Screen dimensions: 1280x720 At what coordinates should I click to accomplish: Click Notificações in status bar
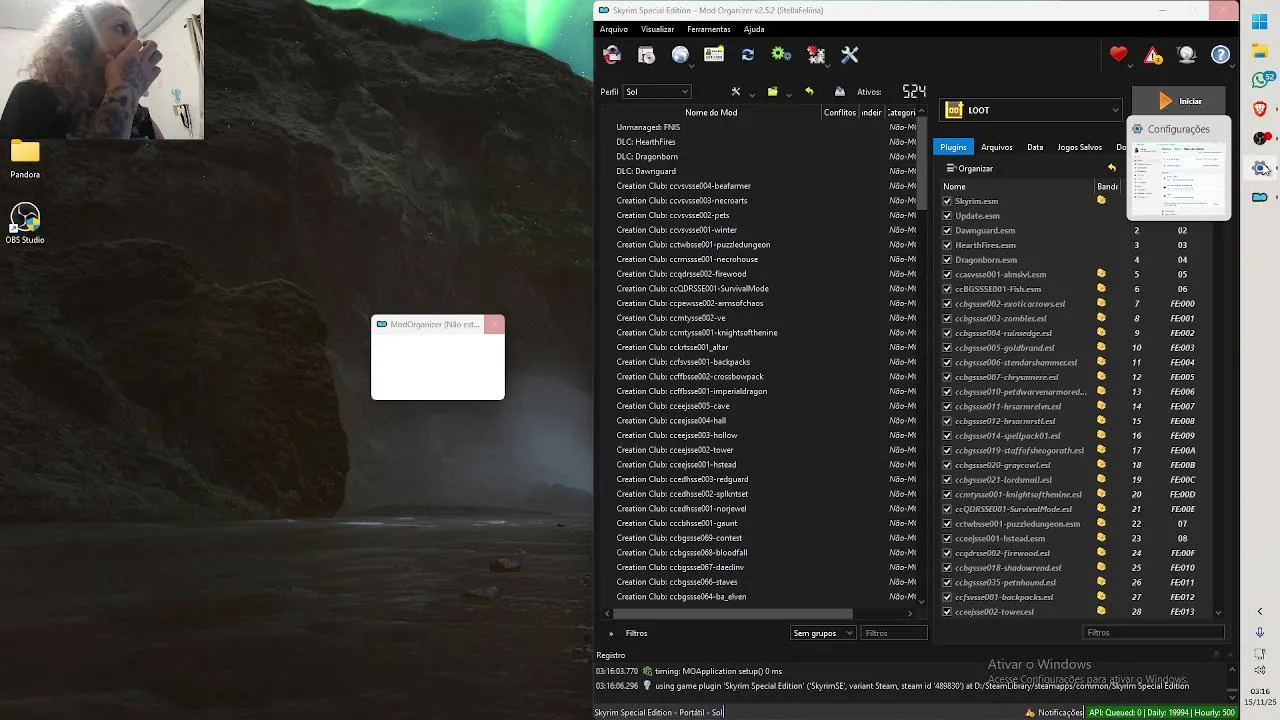tap(1053, 712)
